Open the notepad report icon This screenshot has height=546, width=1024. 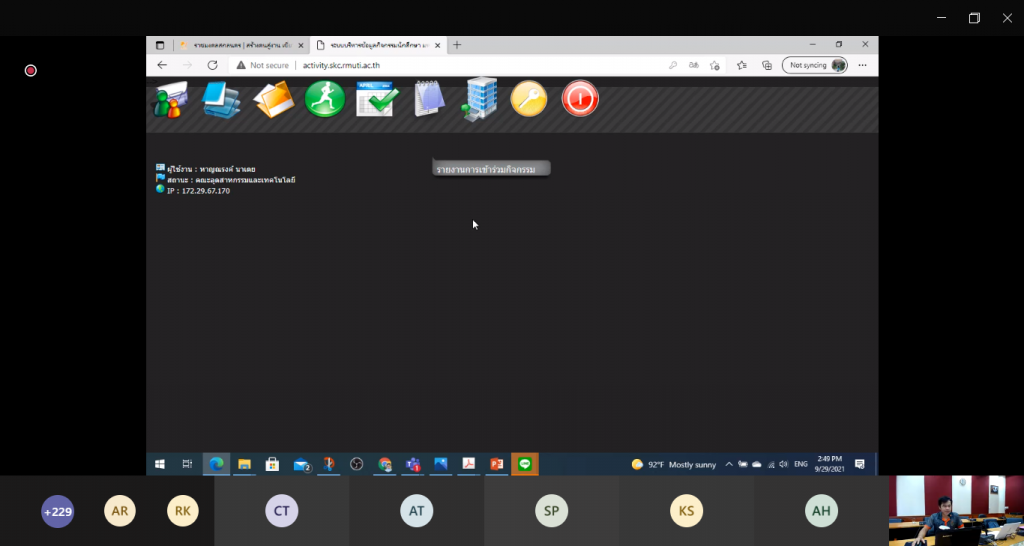point(429,99)
